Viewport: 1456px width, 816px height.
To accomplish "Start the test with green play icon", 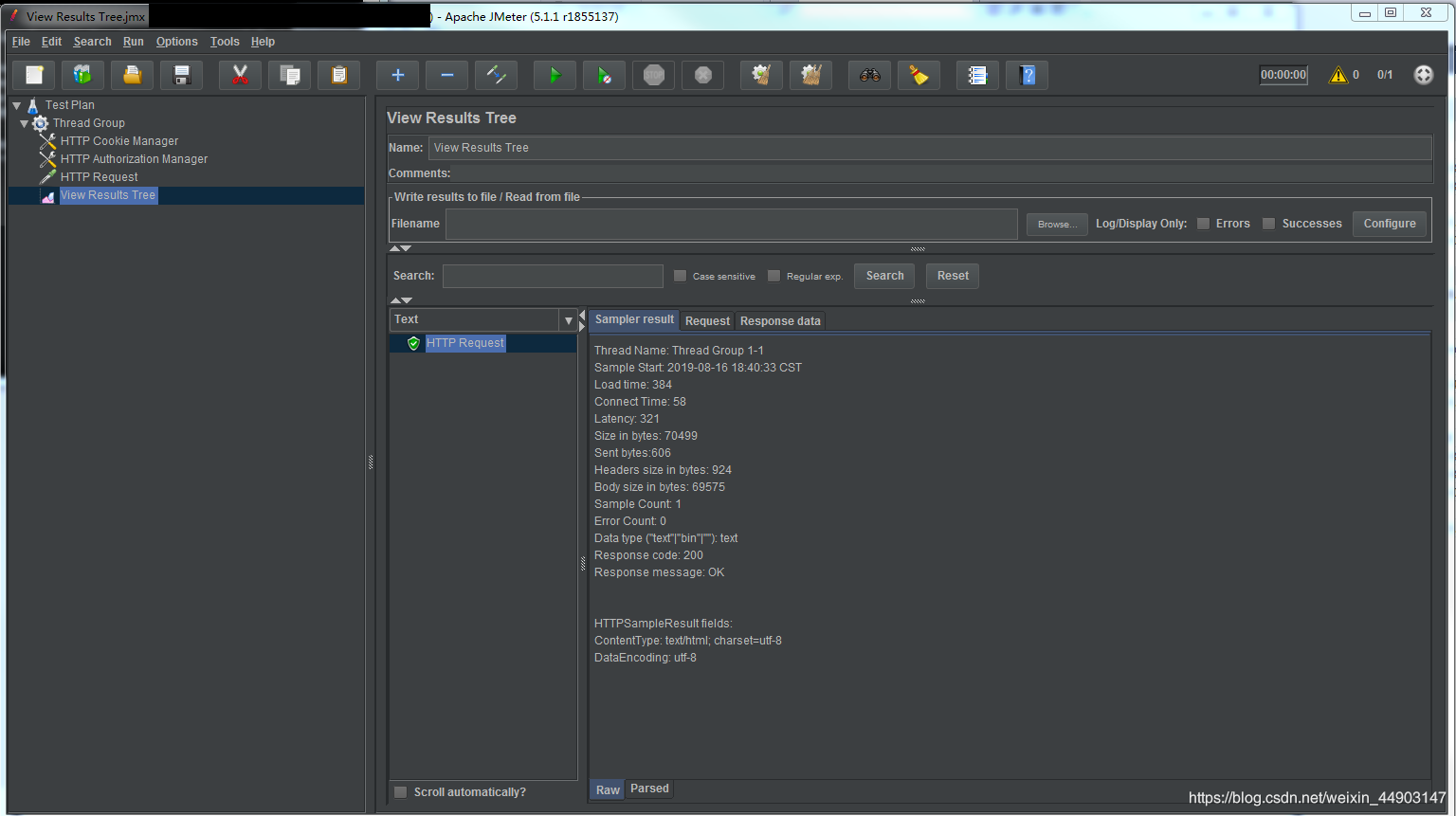I will 555,75.
